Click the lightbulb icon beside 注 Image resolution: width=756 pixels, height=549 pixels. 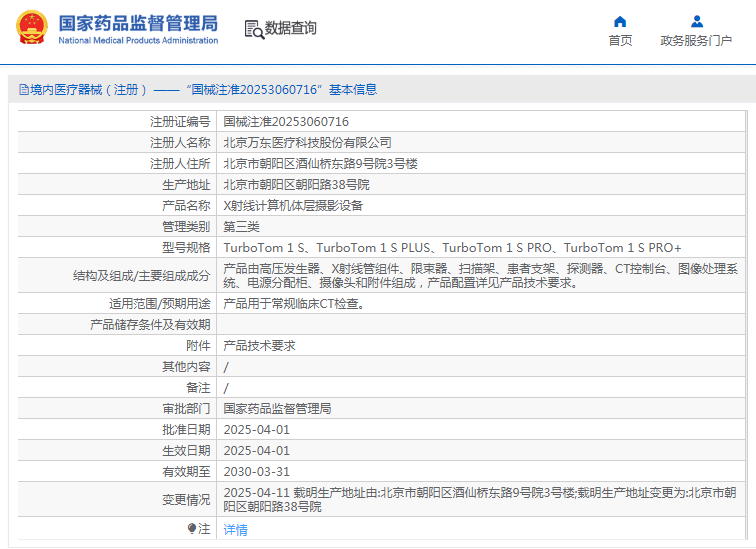(x=191, y=529)
